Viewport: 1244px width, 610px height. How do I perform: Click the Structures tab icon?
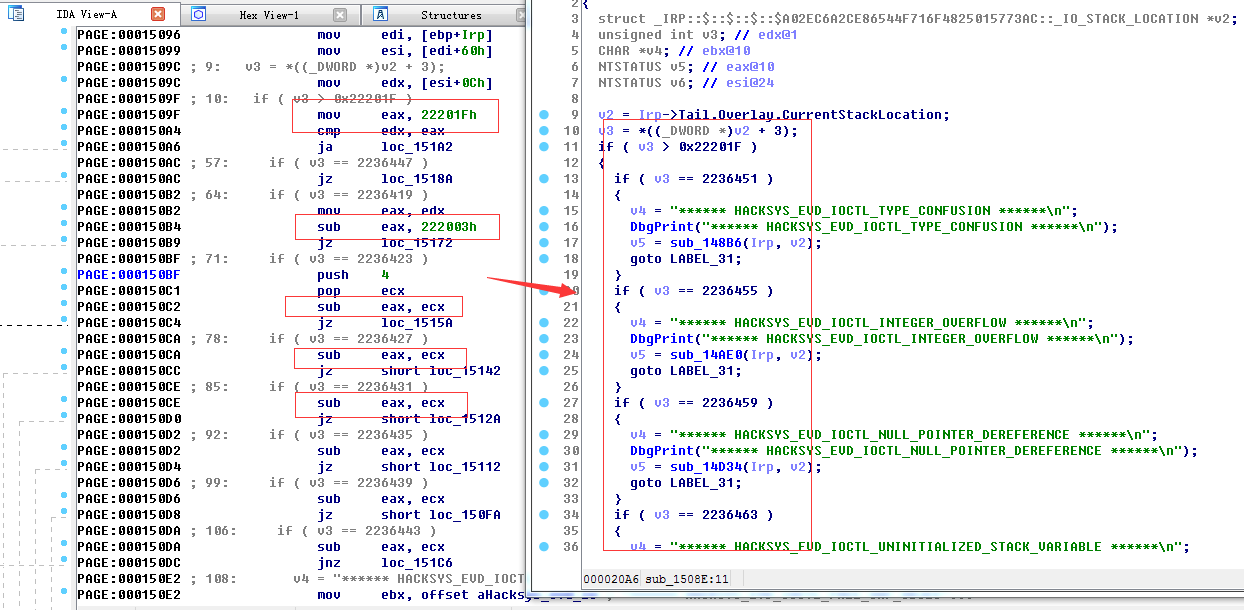pos(380,14)
